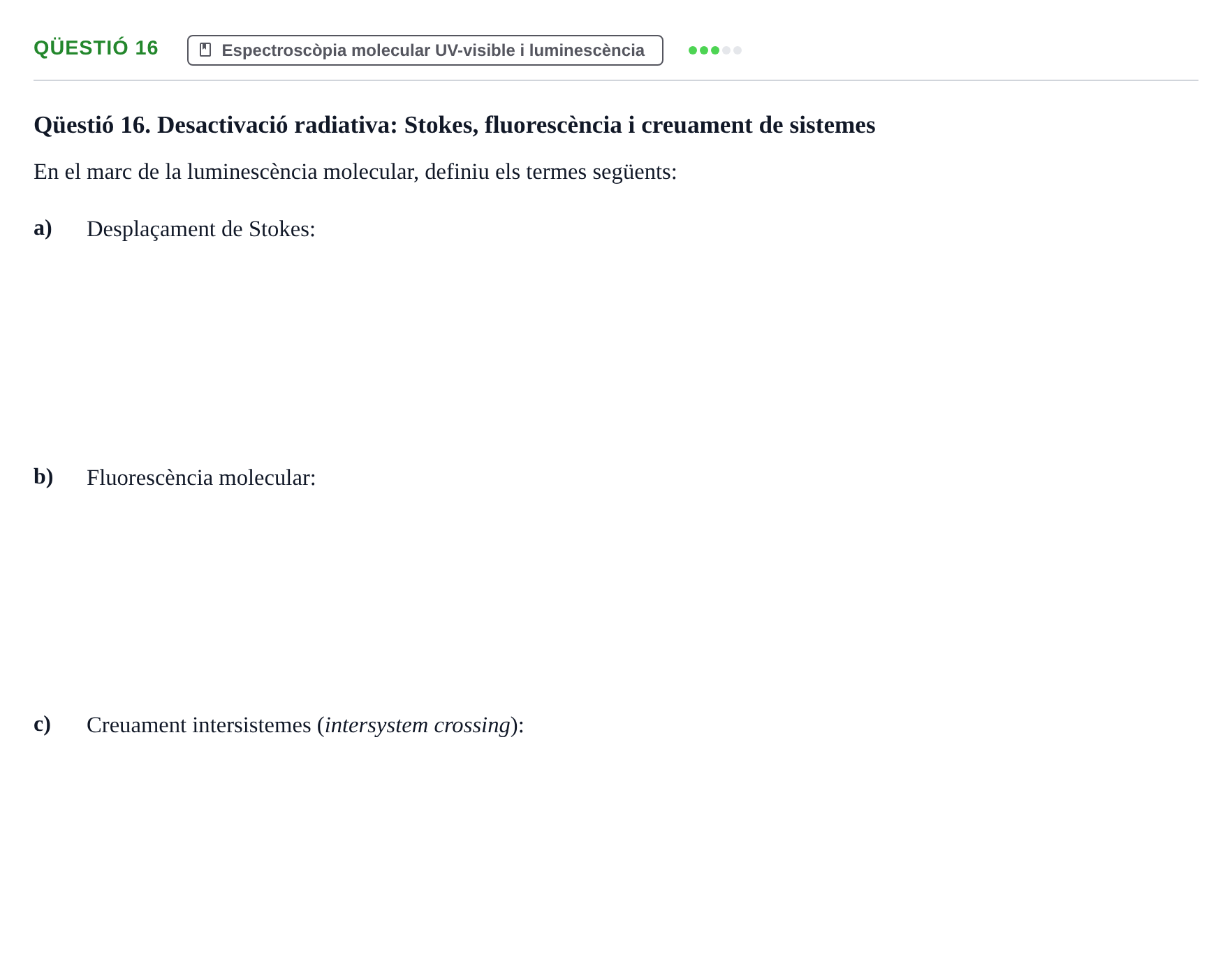Viewport: 1232px width, 967px height.
Task: Click the heading 'Qüestió 16. Desactivació radiativa'
Action: tap(454, 125)
